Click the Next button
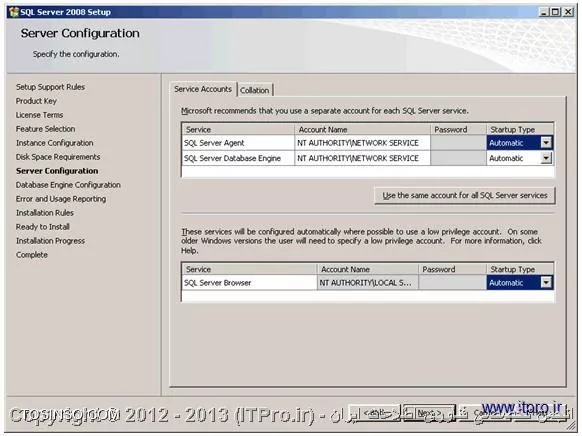 click(x=429, y=413)
